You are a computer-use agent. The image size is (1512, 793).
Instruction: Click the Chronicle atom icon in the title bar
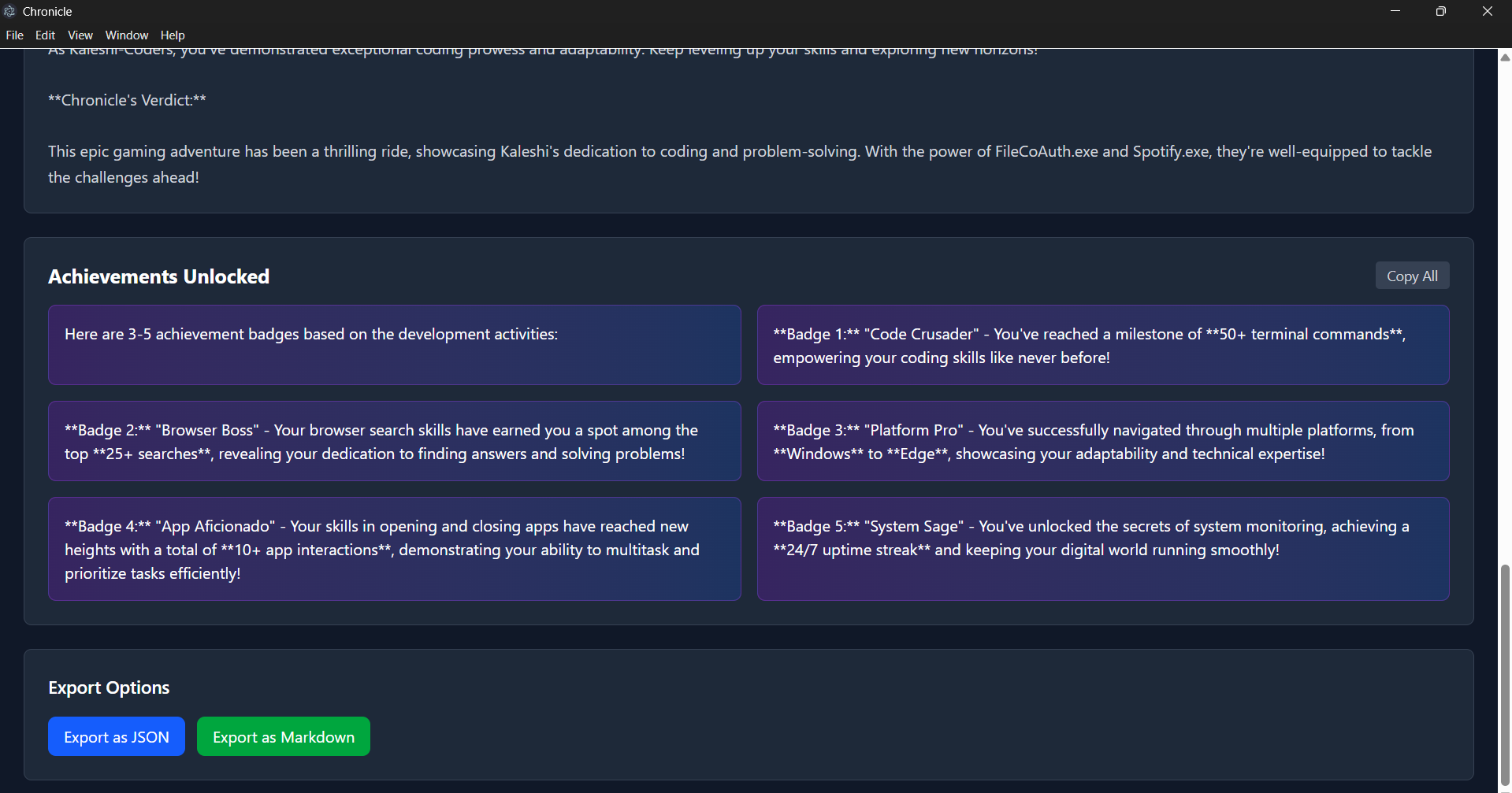[10, 11]
